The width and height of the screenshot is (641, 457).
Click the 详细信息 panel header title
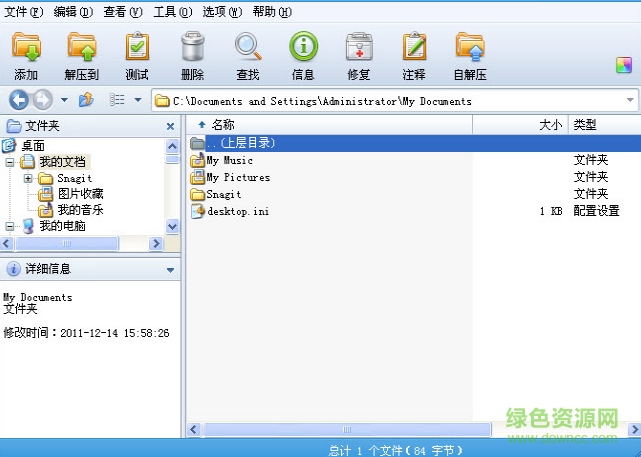point(48,269)
